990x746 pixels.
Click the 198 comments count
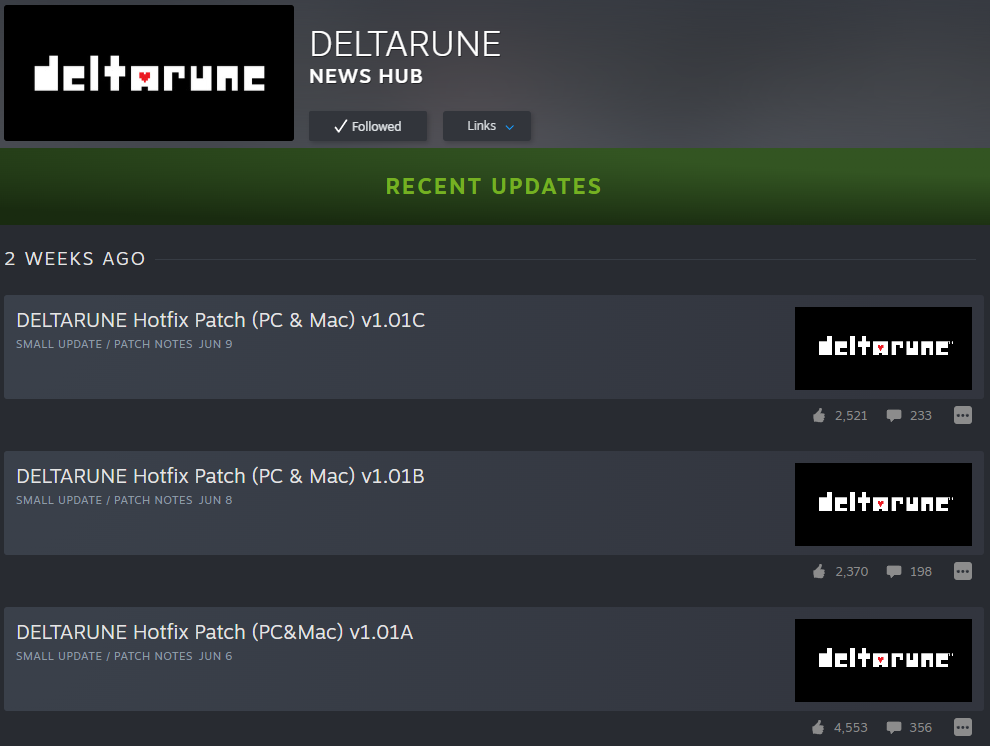[921, 571]
